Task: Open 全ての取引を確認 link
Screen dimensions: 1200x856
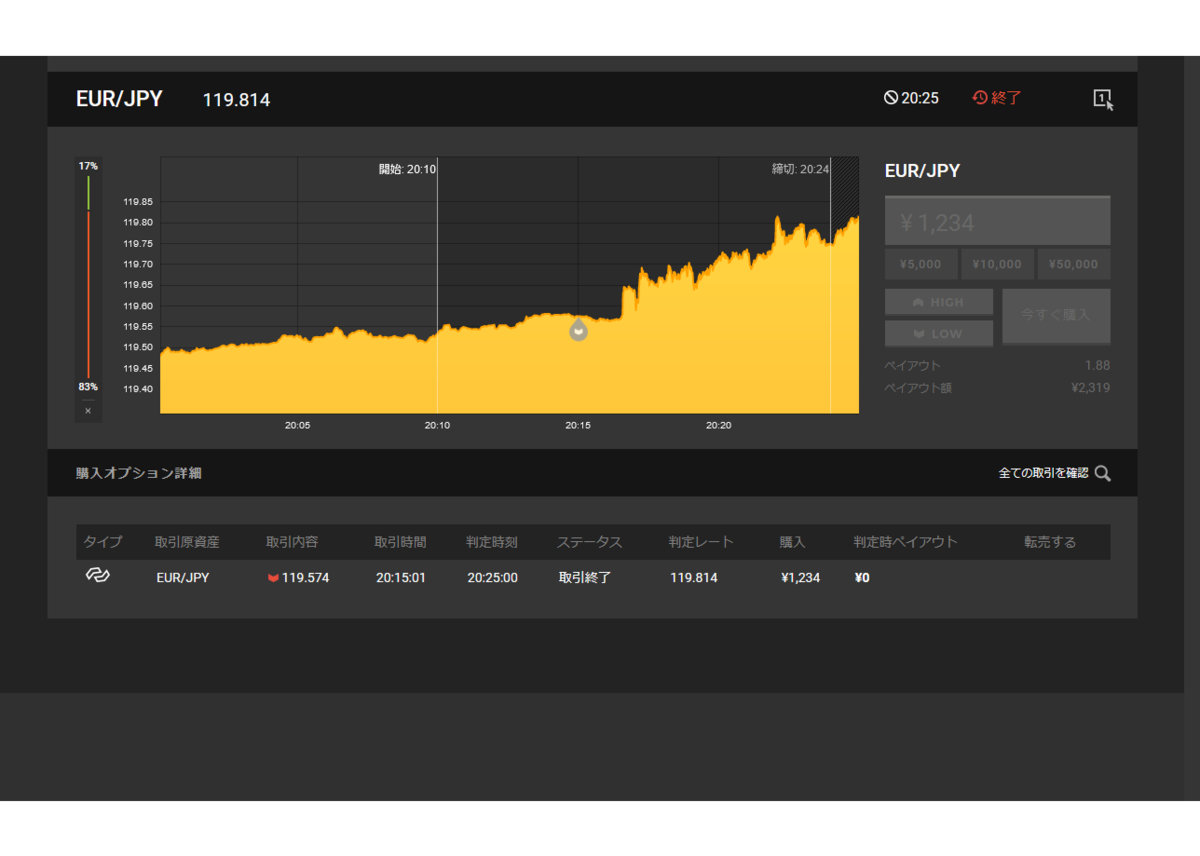Action: (1043, 473)
